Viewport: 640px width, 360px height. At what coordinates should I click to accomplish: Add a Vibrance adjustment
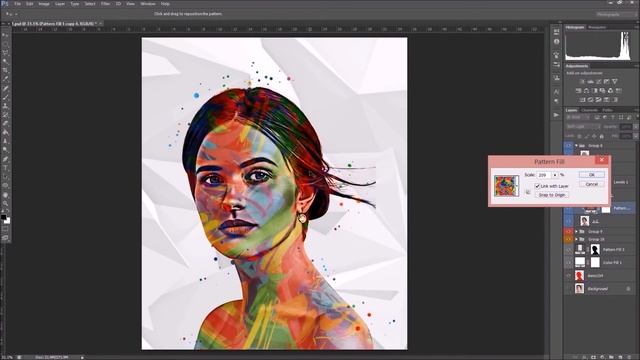pos(615,81)
